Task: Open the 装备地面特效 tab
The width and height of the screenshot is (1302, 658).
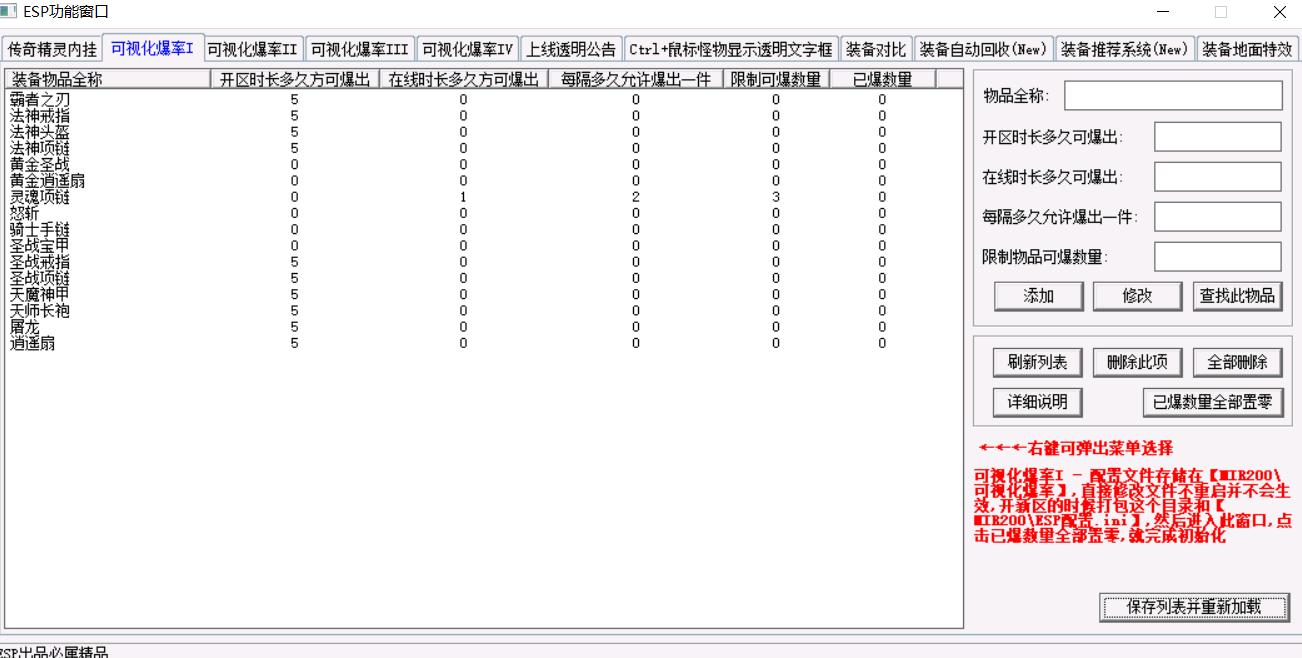Action: click(x=1247, y=49)
